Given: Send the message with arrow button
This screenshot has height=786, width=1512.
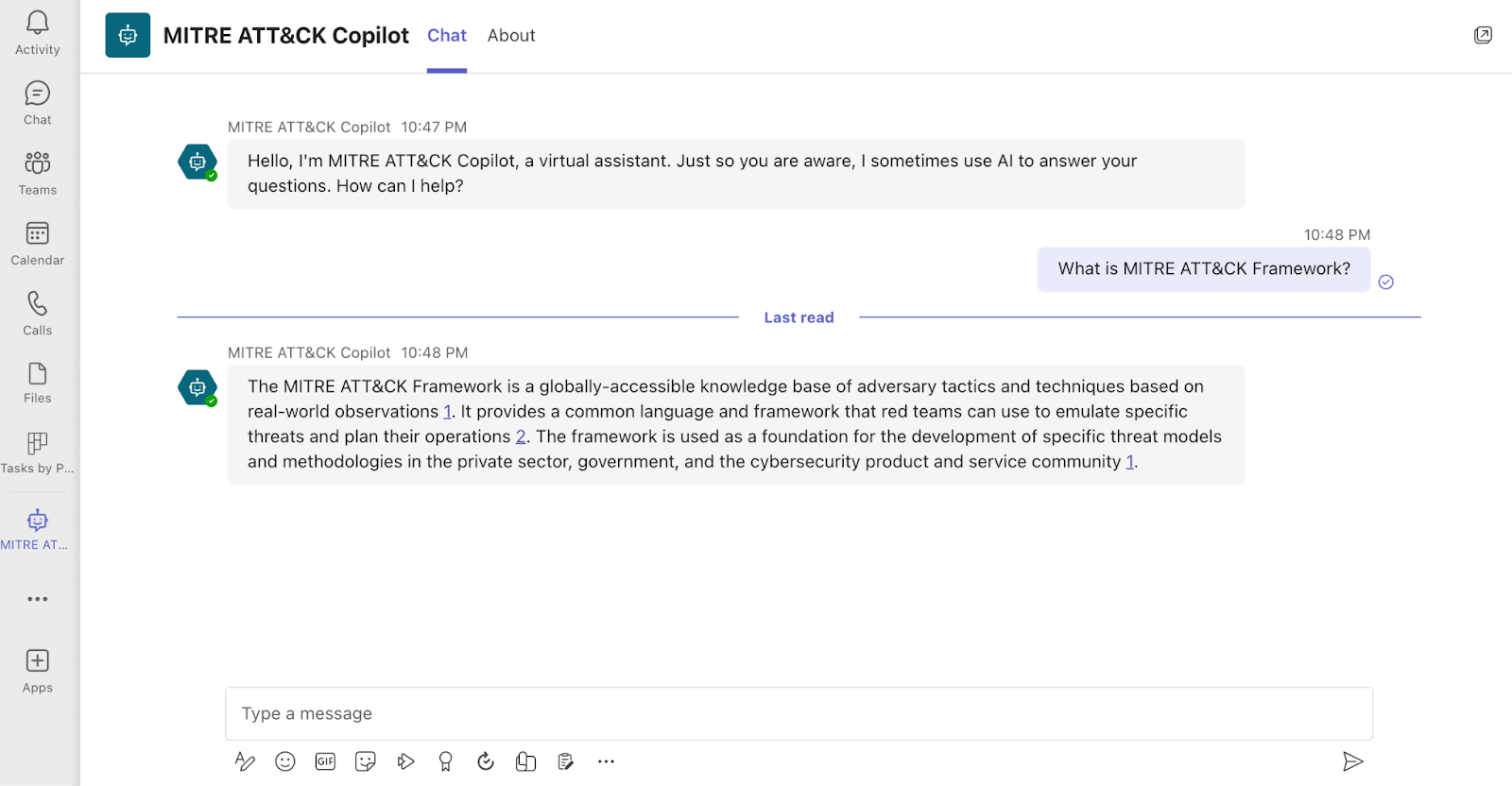Looking at the screenshot, I should click(1353, 761).
